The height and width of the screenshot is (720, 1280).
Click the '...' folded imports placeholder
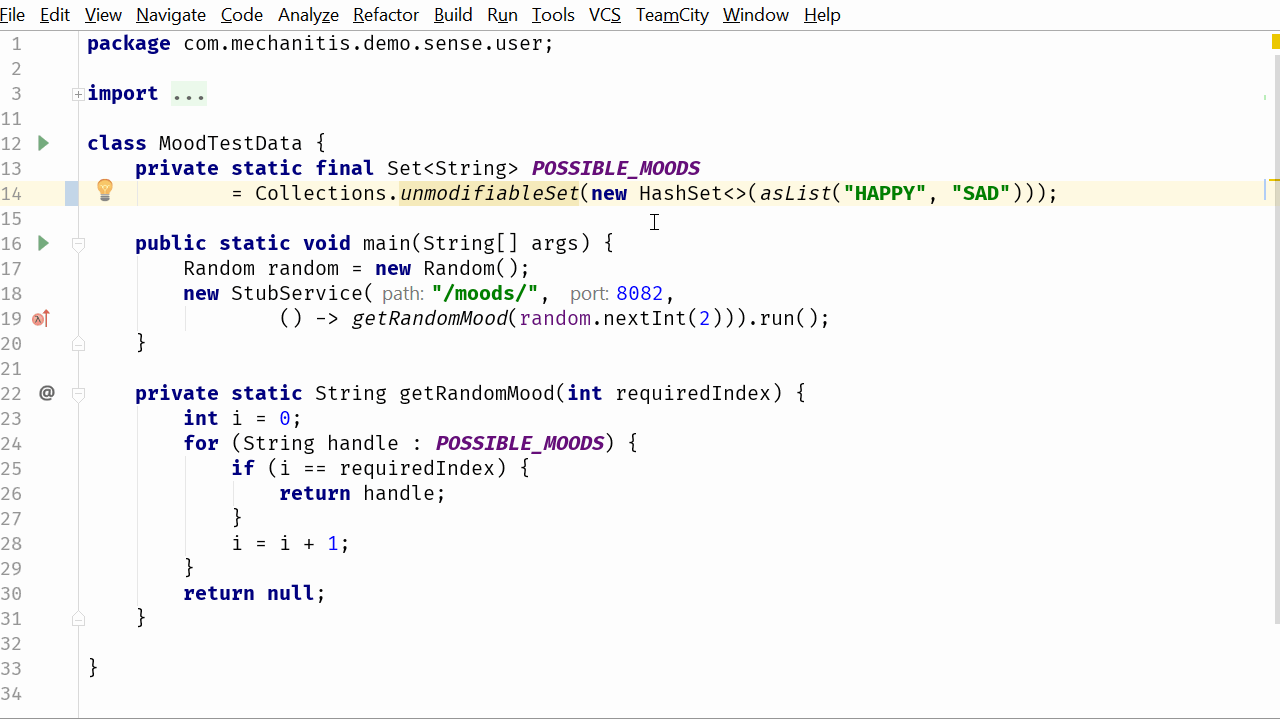[x=189, y=93]
